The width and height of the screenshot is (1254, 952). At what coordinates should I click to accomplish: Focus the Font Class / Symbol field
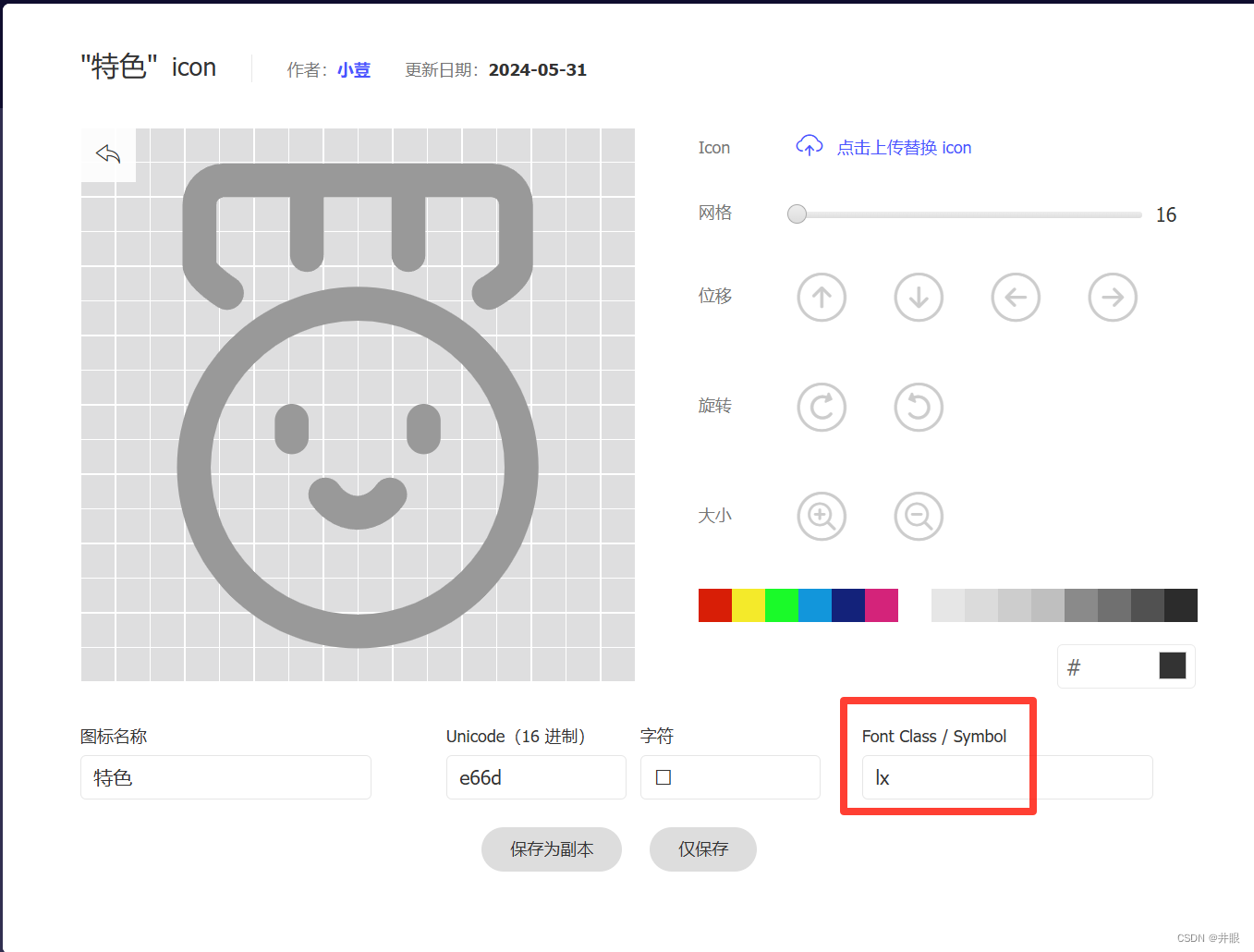(x=1007, y=777)
